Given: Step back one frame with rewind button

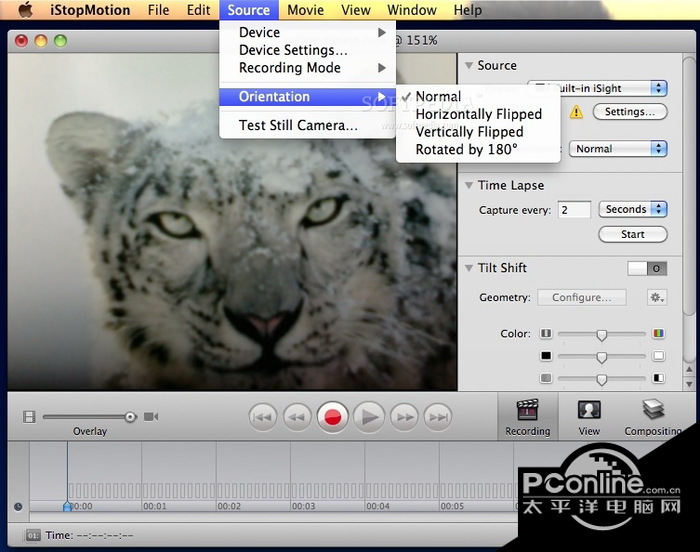Looking at the screenshot, I should point(296,417).
